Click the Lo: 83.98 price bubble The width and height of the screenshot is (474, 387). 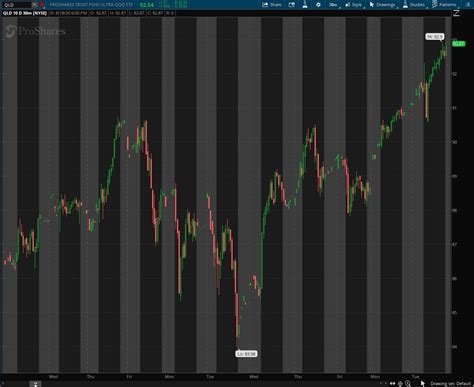[x=246, y=354]
